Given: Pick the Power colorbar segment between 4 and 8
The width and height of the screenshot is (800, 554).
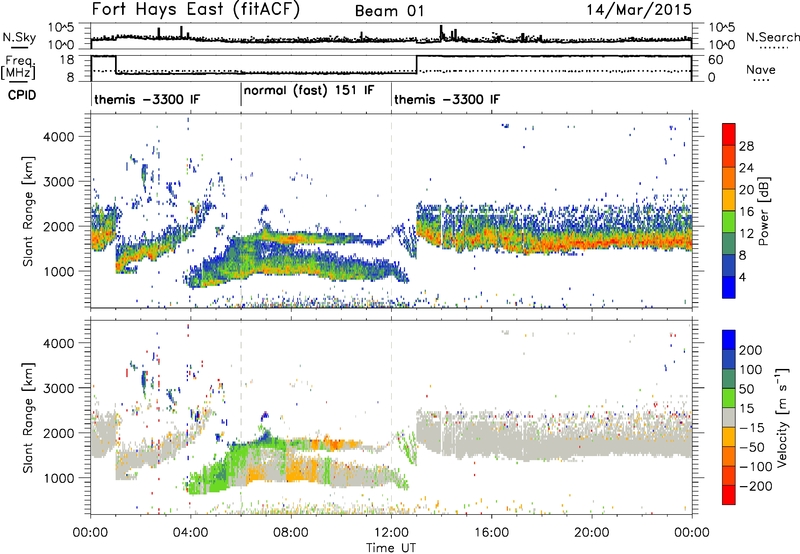Looking at the screenshot, I should 729,265.
